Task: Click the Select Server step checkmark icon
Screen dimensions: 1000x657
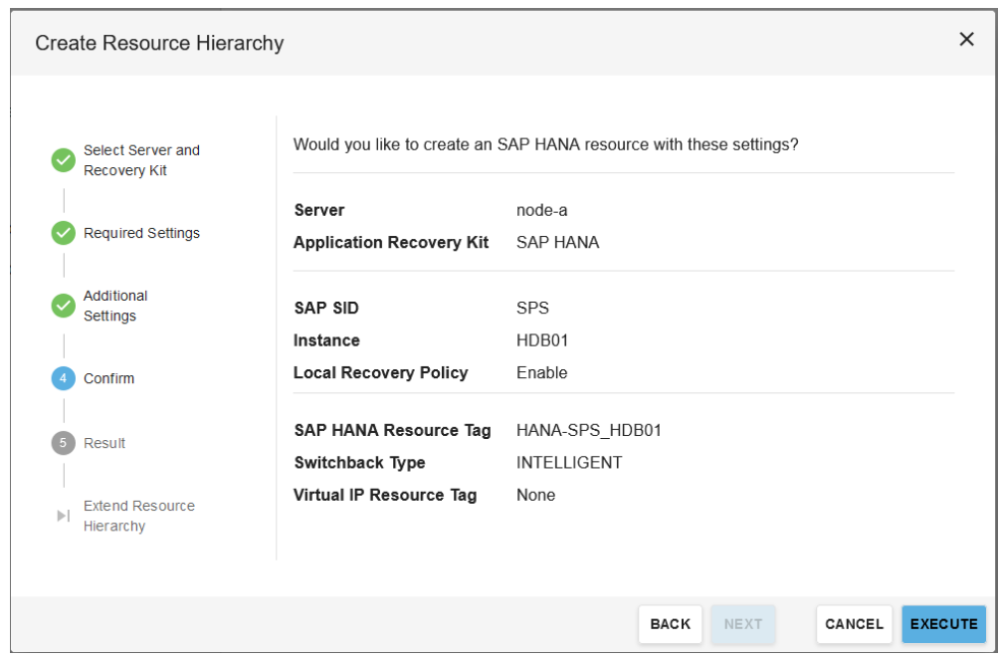Action: pos(63,160)
